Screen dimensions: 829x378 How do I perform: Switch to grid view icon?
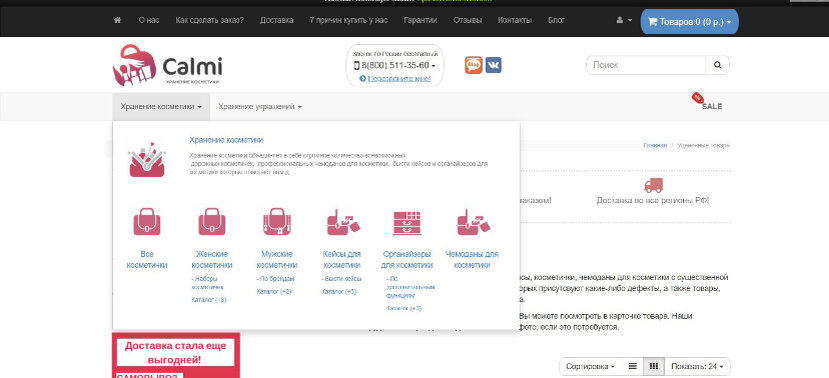pyautogui.click(x=653, y=366)
